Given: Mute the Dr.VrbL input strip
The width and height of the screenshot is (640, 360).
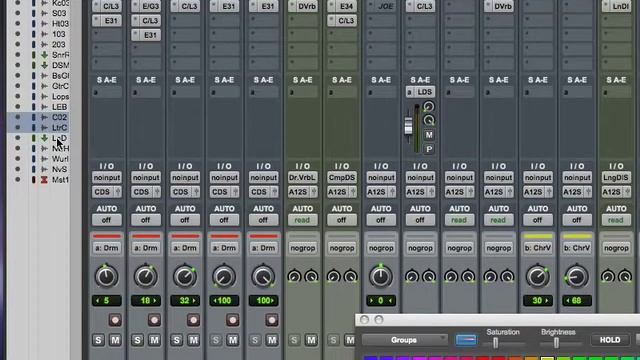Looking at the screenshot, I should 311,340.
